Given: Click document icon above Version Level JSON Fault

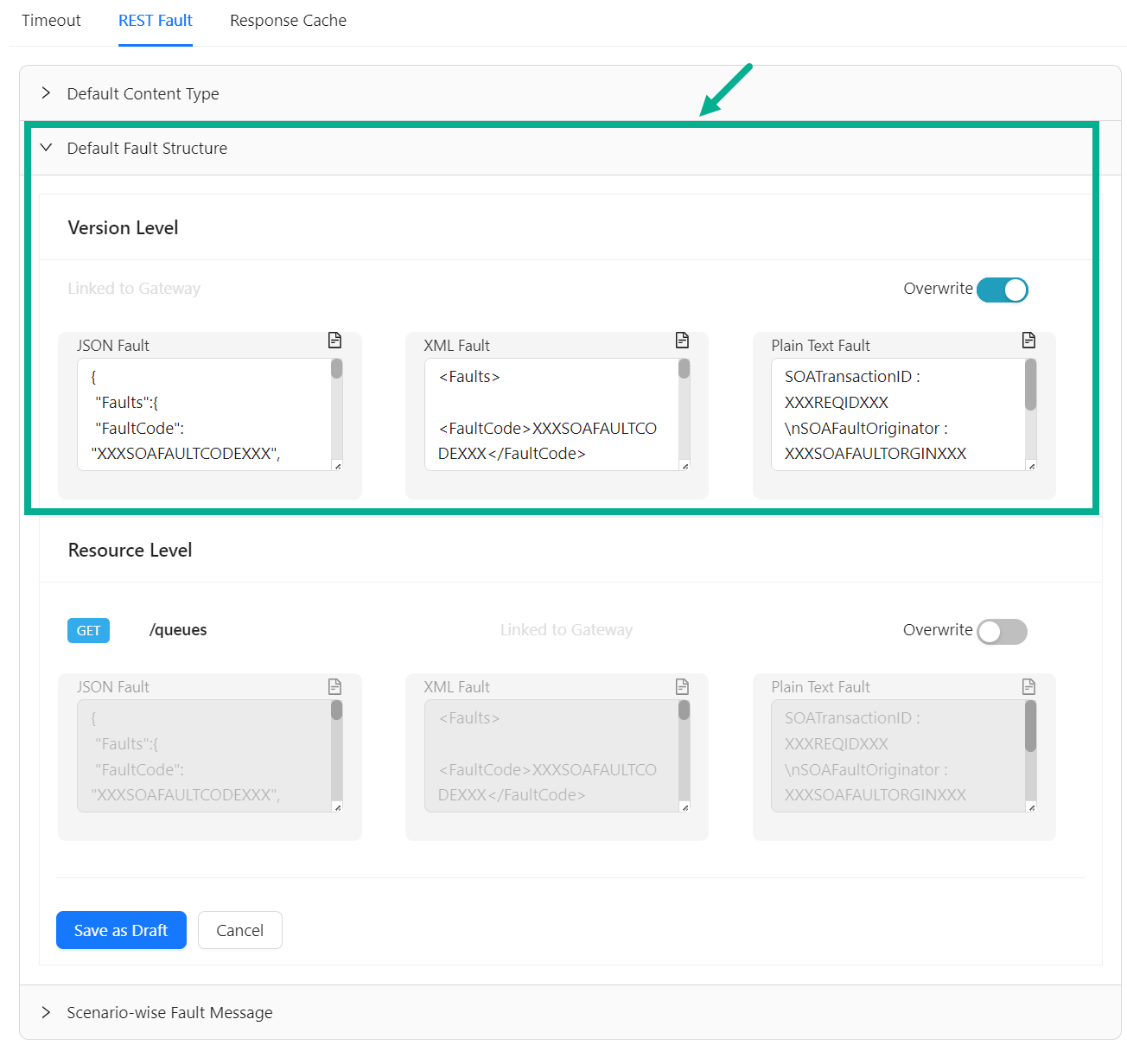Looking at the screenshot, I should click(334, 341).
